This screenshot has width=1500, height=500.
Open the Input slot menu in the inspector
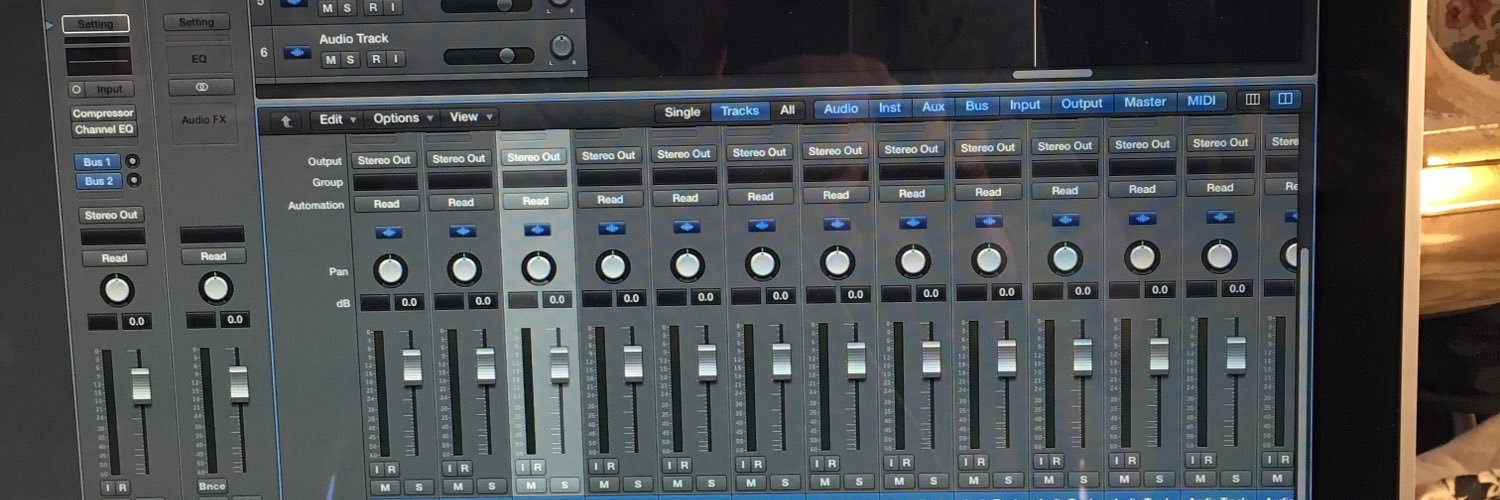coord(108,90)
